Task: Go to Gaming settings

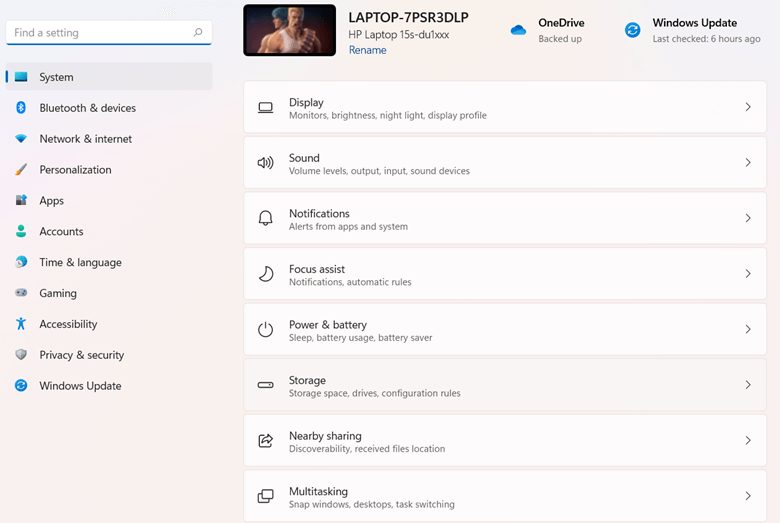Action: [109, 293]
